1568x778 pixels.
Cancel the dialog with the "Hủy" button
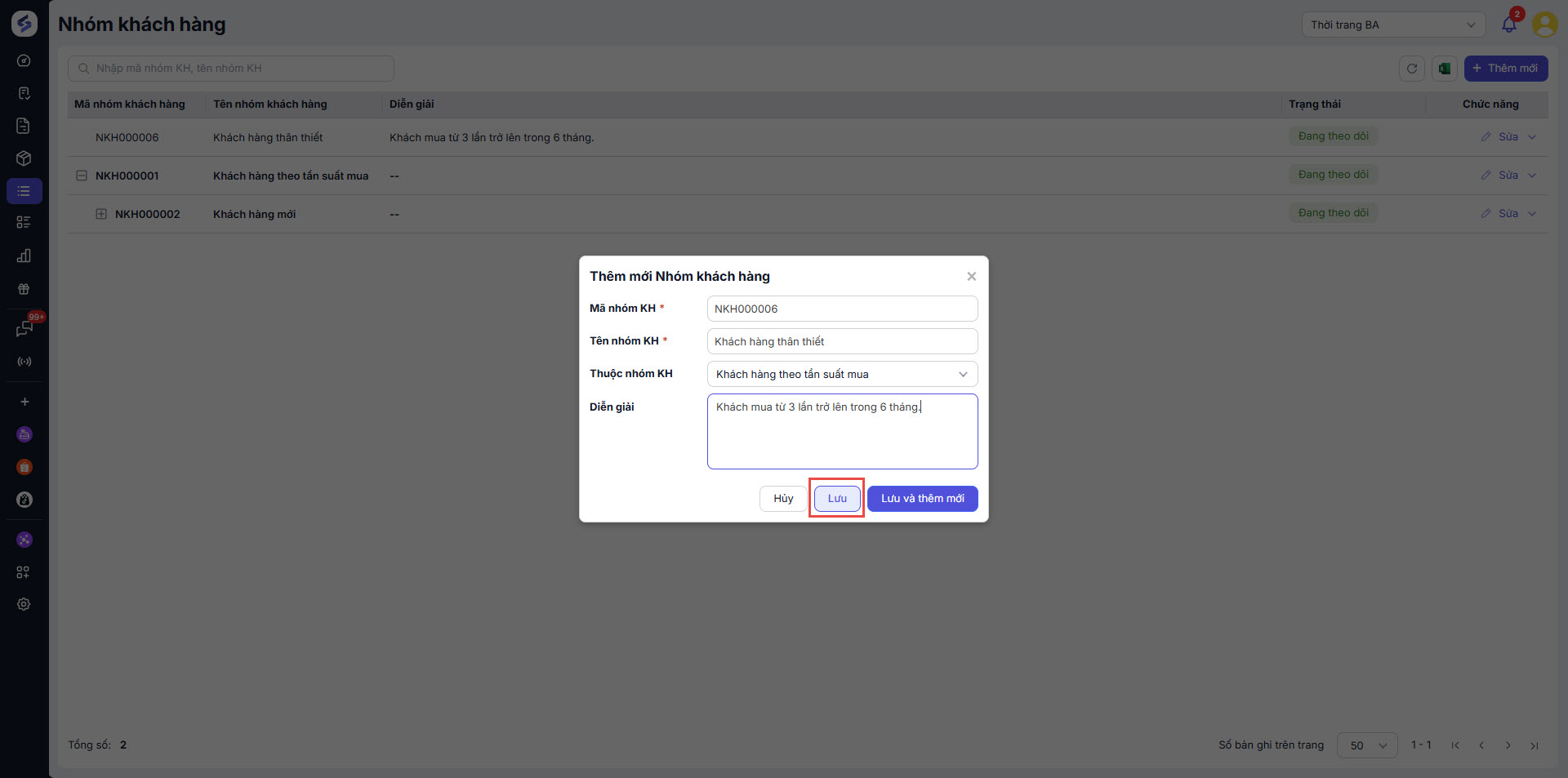783,499
